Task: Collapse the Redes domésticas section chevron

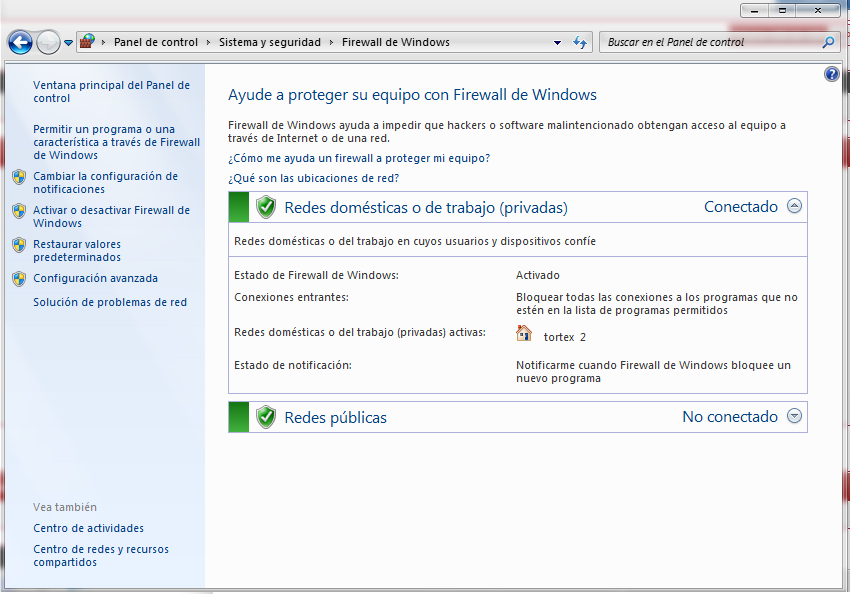Action: click(794, 206)
